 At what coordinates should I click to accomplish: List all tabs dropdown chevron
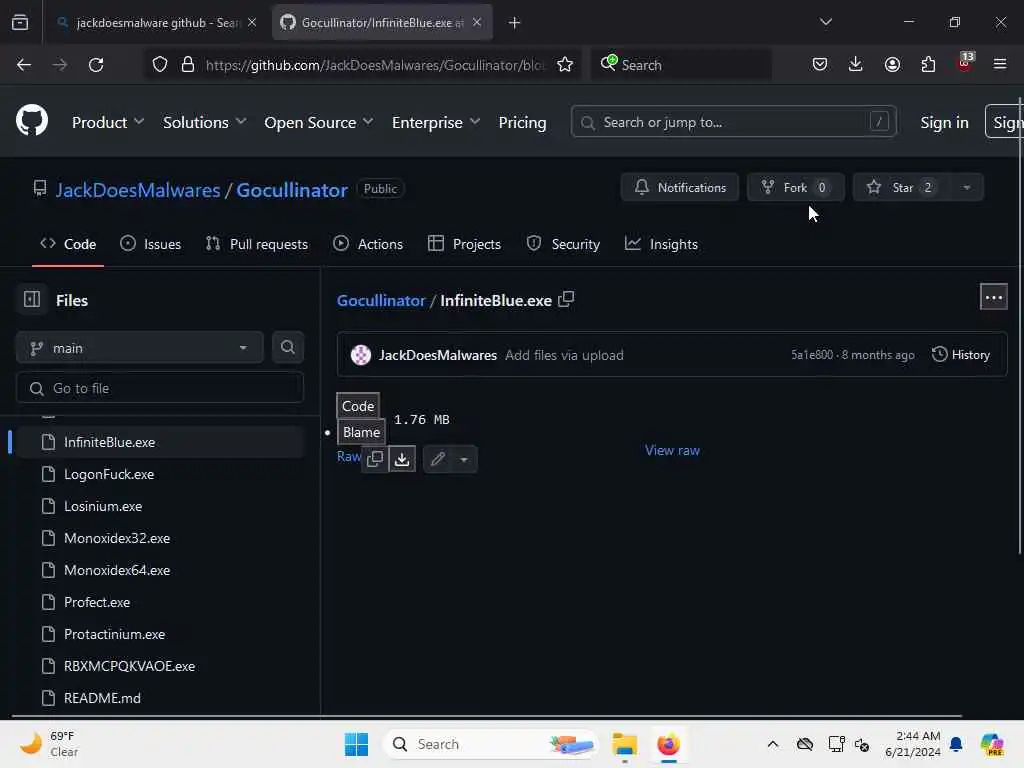(x=825, y=22)
